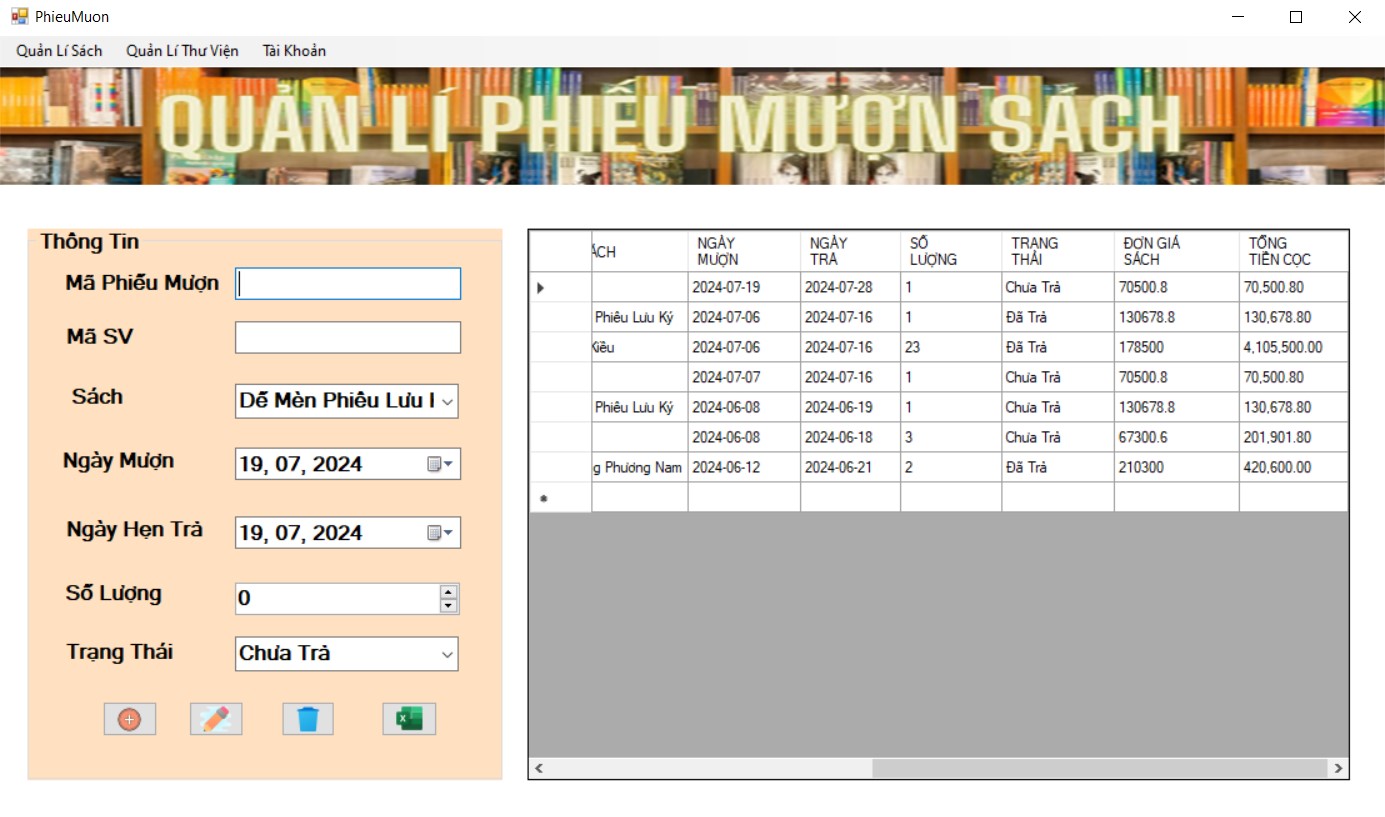Click inside the Số Lượng number field
1385x817 pixels.
tap(337, 599)
